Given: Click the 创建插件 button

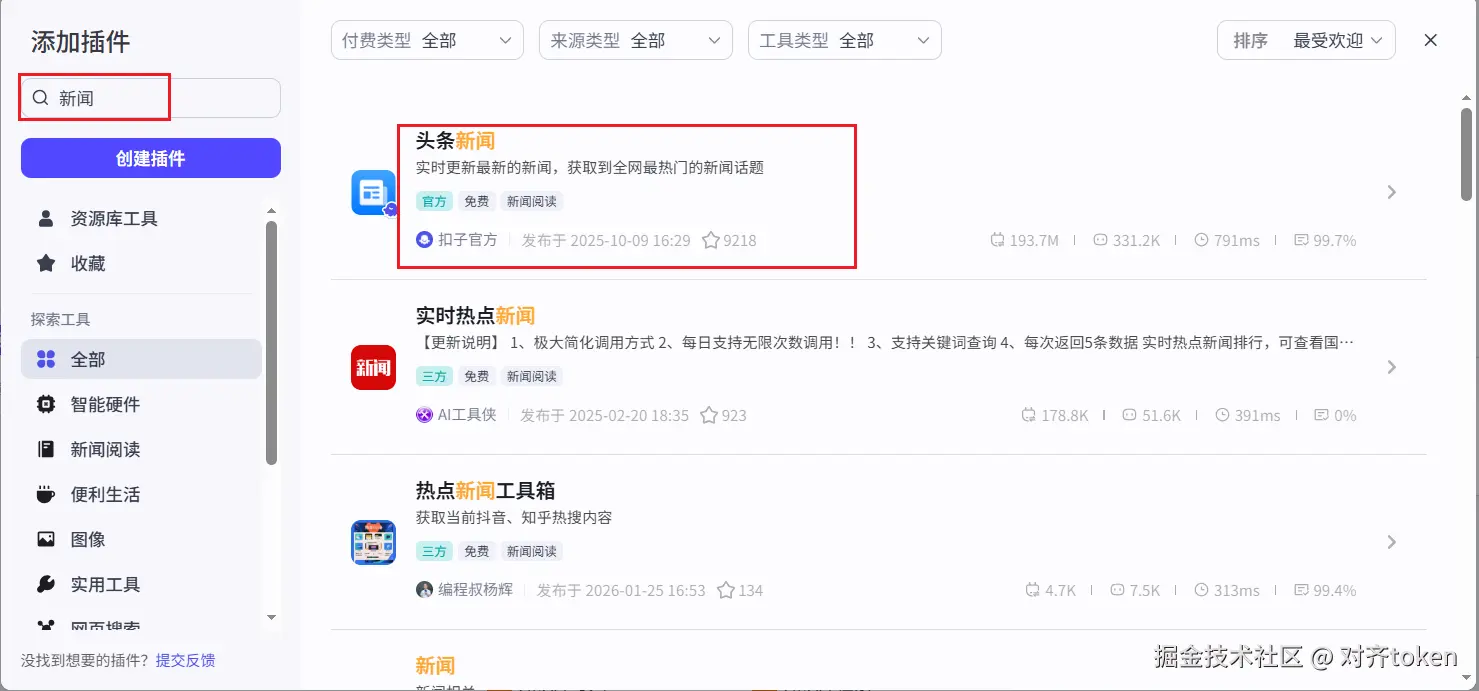Looking at the screenshot, I should [x=151, y=158].
